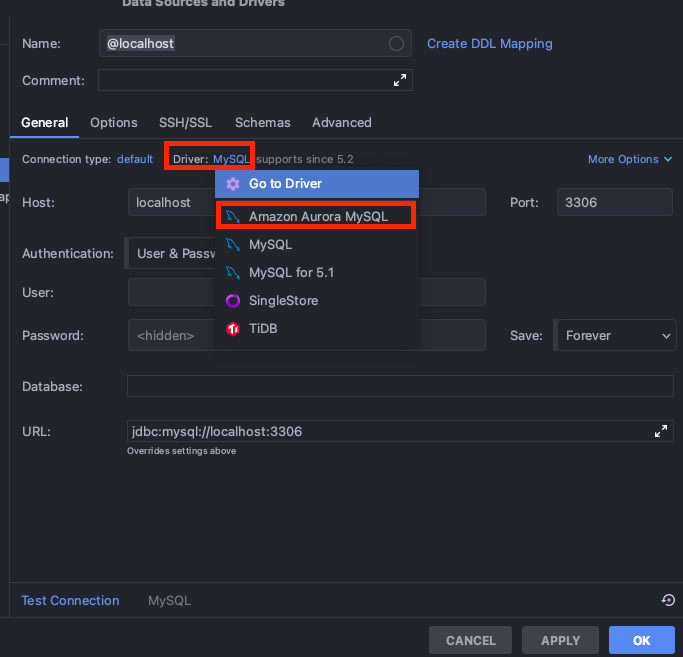
Task: Focus the Name input field
Action: pos(255,44)
